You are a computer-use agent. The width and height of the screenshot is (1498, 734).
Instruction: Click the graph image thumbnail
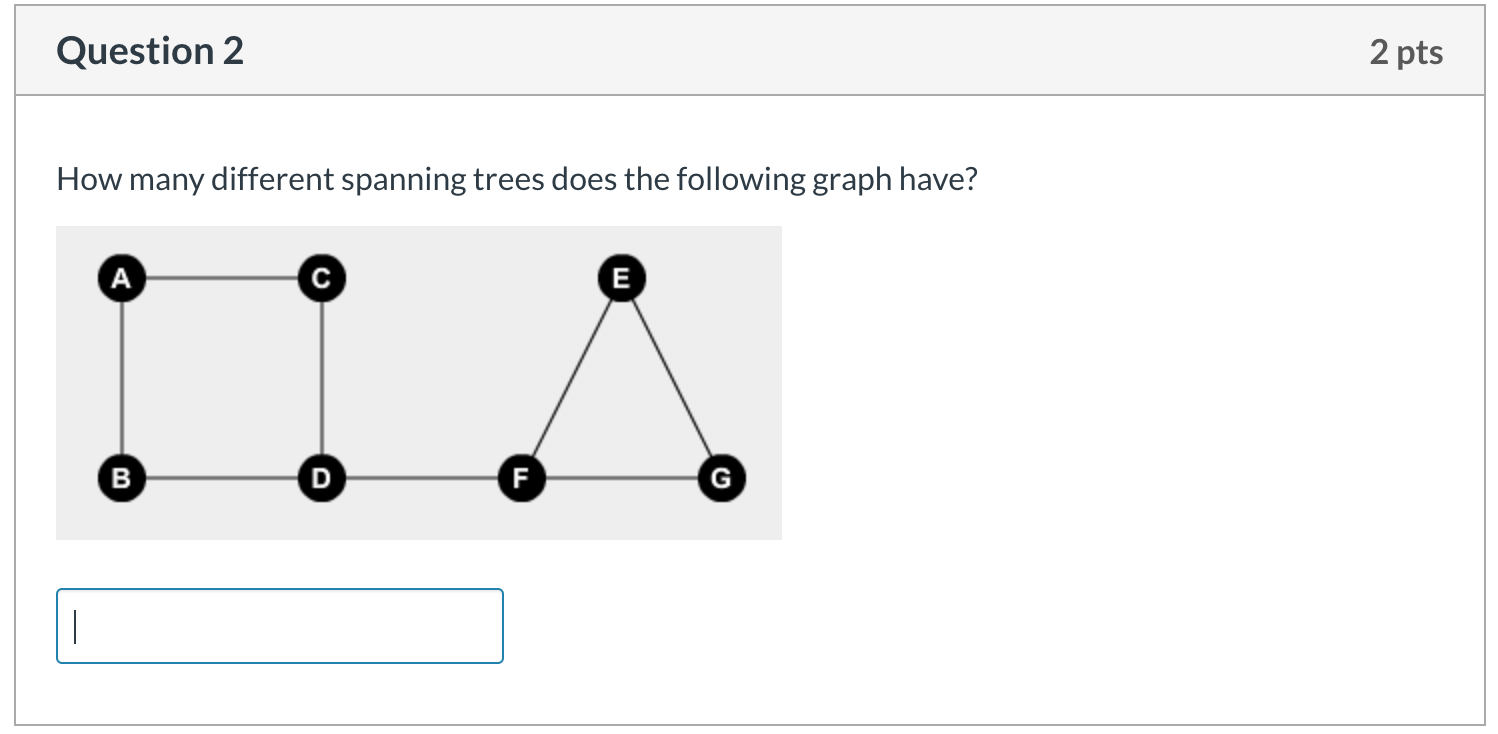pyautogui.click(x=419, y=383)
